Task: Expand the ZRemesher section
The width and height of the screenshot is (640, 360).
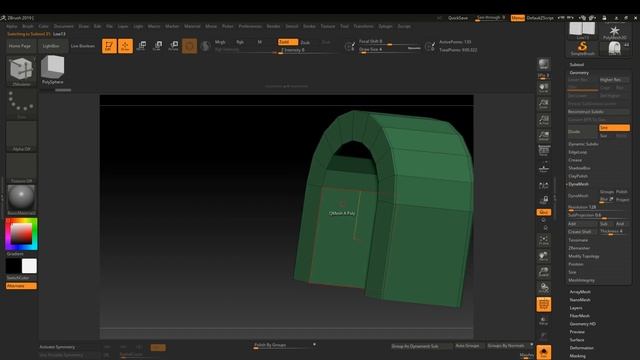Action: 579,248
